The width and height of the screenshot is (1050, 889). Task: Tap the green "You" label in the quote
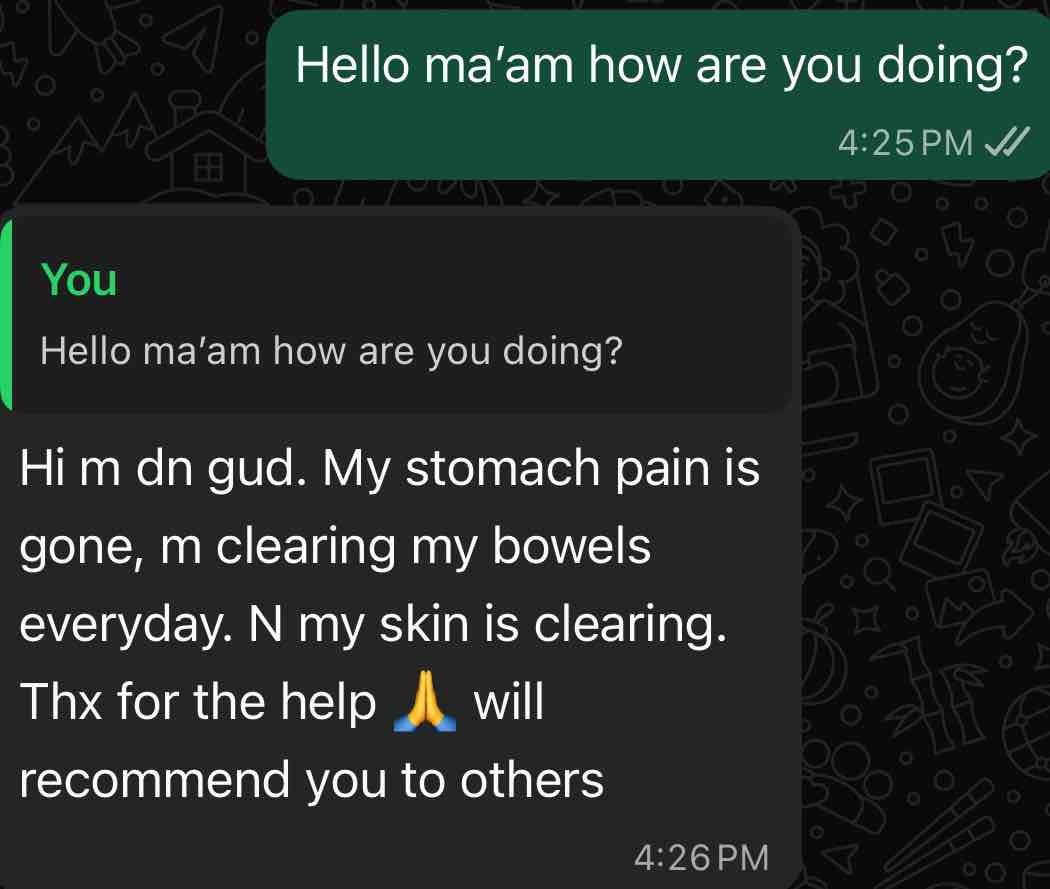tap(78, 279)
